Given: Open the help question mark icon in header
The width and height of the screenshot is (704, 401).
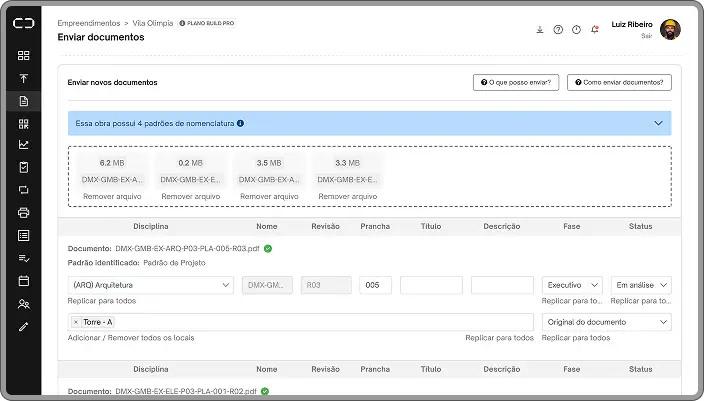Looking at the screenshot, I should (558, 29).
